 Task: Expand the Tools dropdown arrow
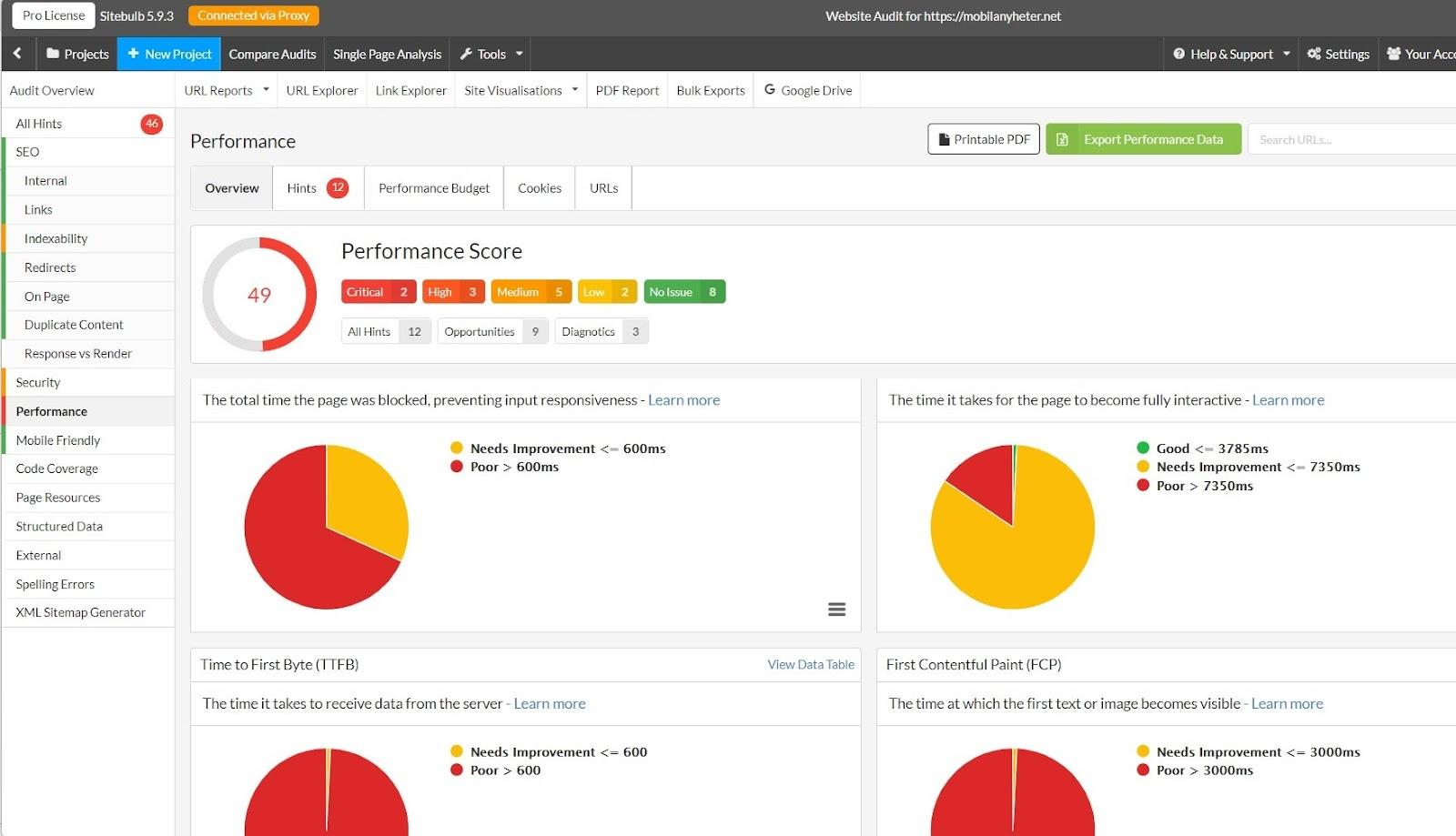point(520,54)
